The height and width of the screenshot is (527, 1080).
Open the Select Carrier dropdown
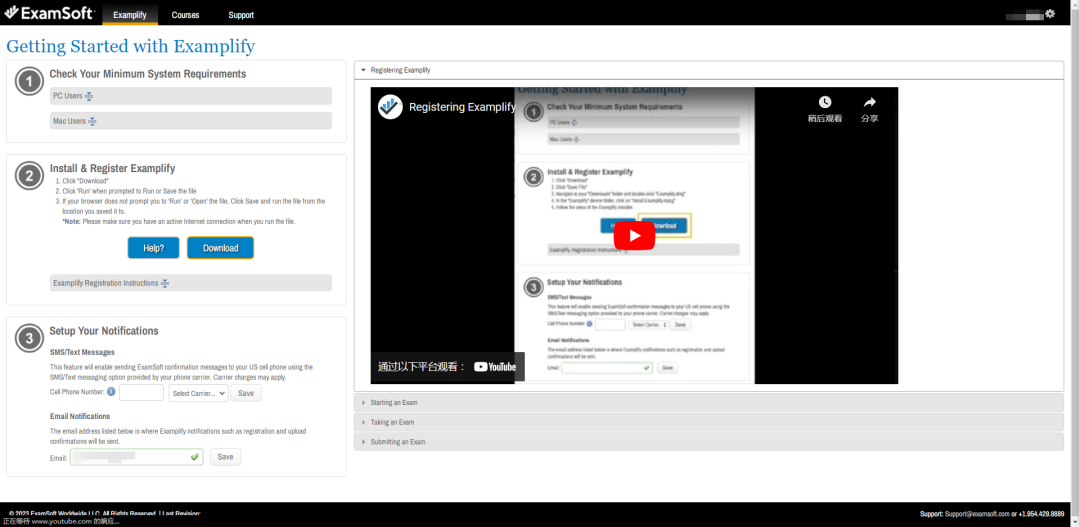(x=198, y=393)
